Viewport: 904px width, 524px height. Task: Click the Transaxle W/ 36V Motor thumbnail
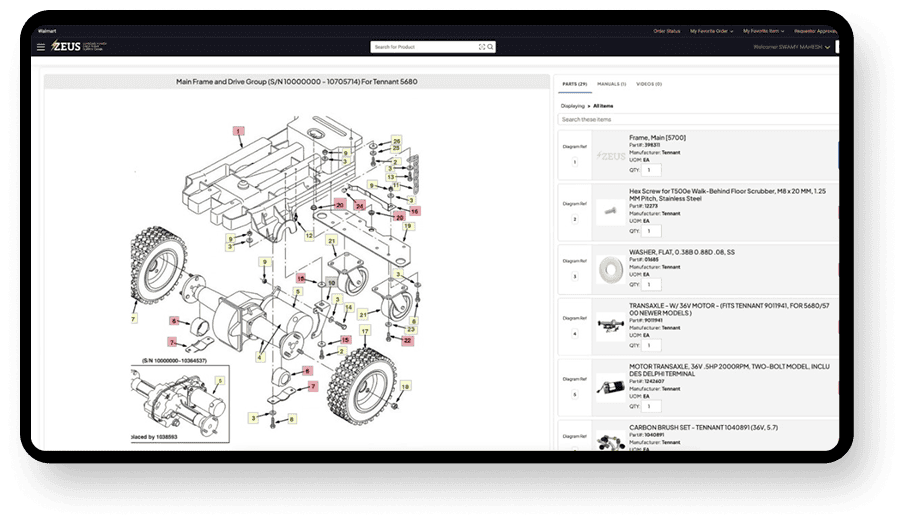611,326
